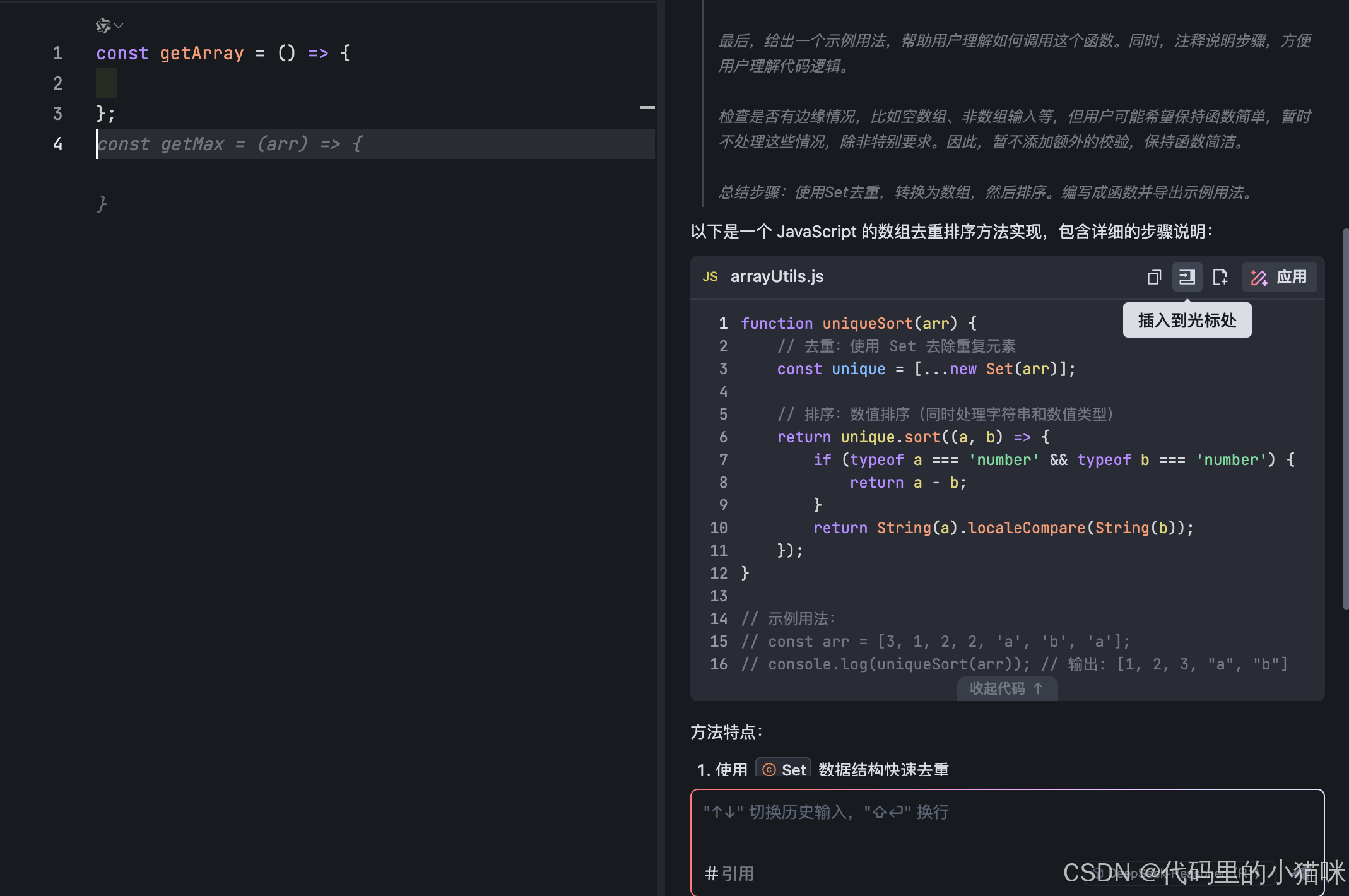
Task: Open the arrayUtils.js file name link
Action: tap(777, 276)
